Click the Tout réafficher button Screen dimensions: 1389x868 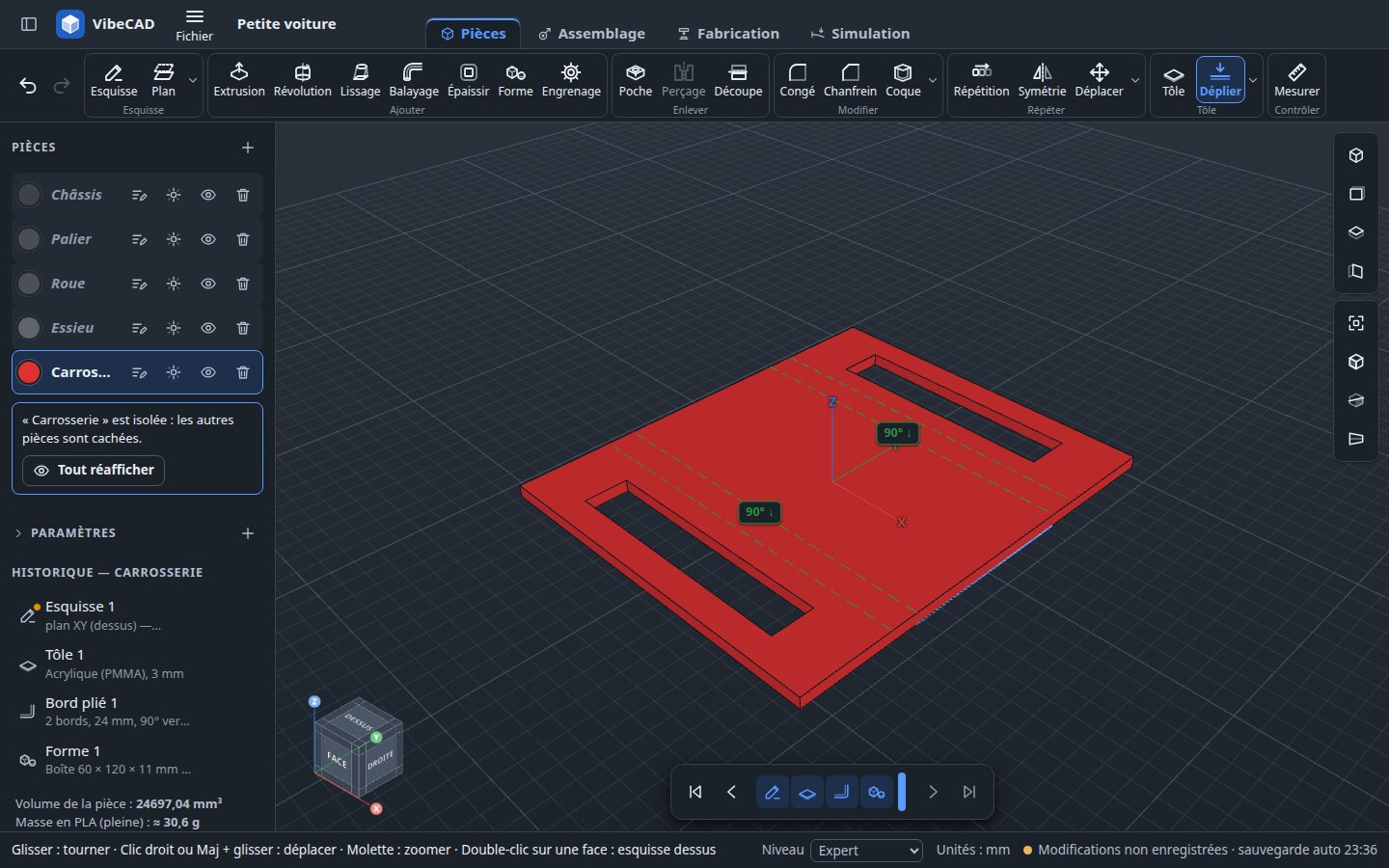94,471
